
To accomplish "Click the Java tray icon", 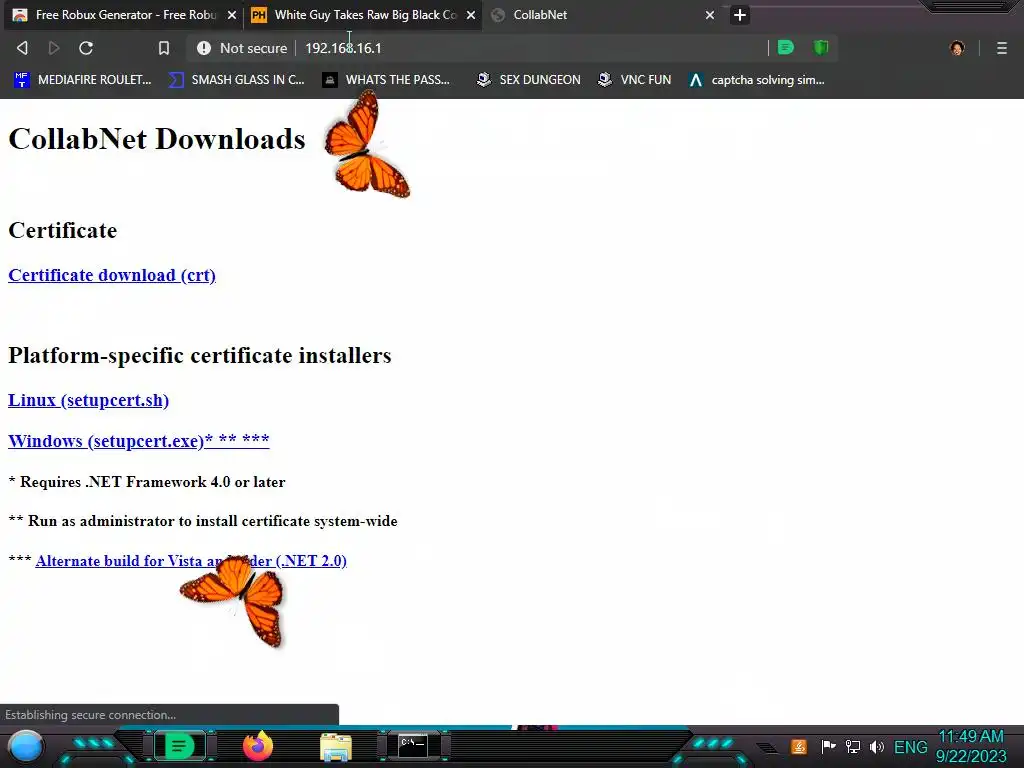I will pyautogui.click(x=799, y=746).
